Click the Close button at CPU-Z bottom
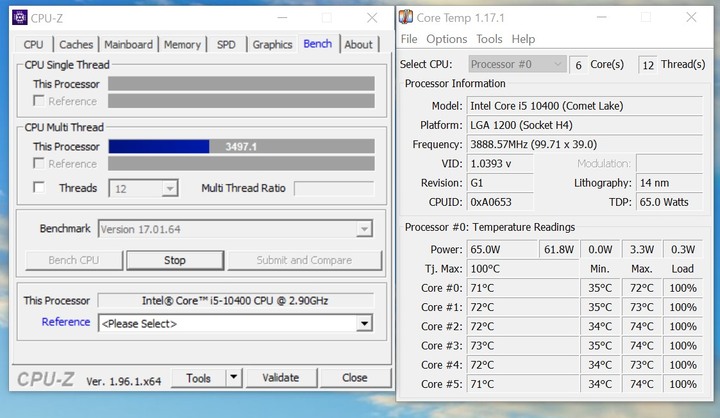This screenshot has height=418, width=720. (x=354, y=378)
